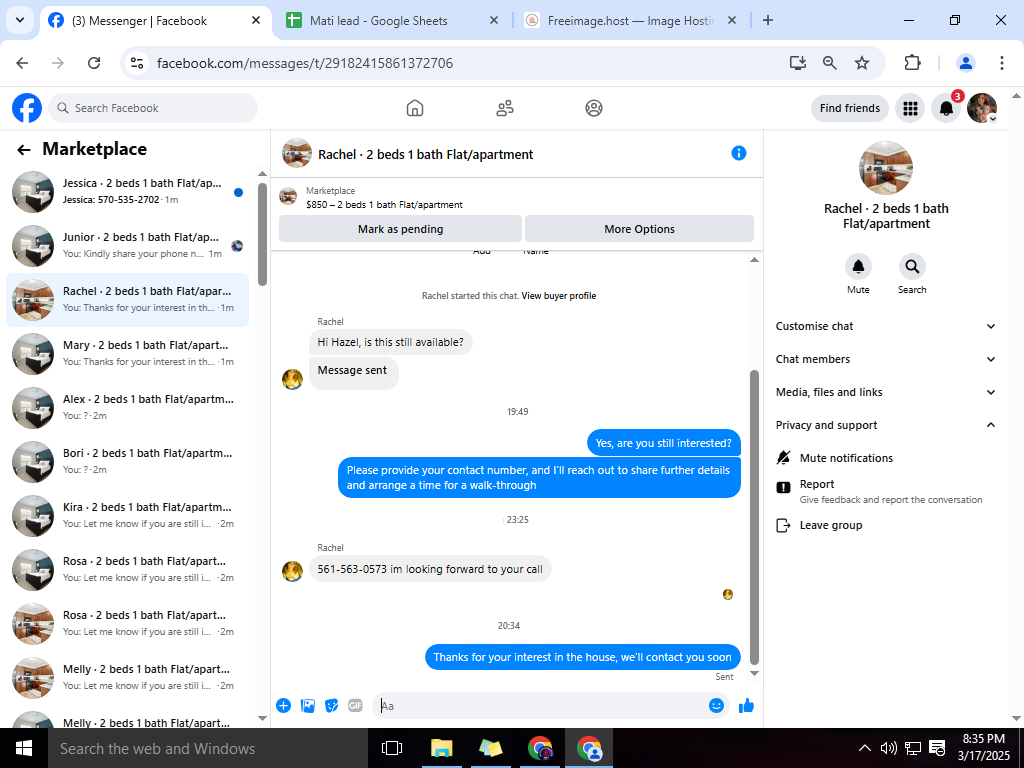
Task: Click conversation list scrollbar thumb
Action: point(262,234)
